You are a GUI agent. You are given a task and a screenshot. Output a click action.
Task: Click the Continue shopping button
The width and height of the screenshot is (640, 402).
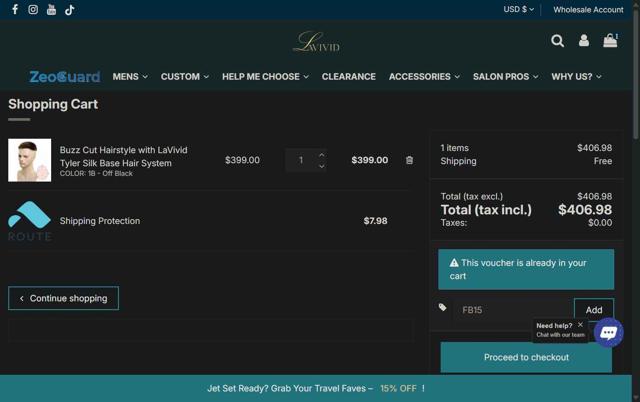tap(63, 298)
